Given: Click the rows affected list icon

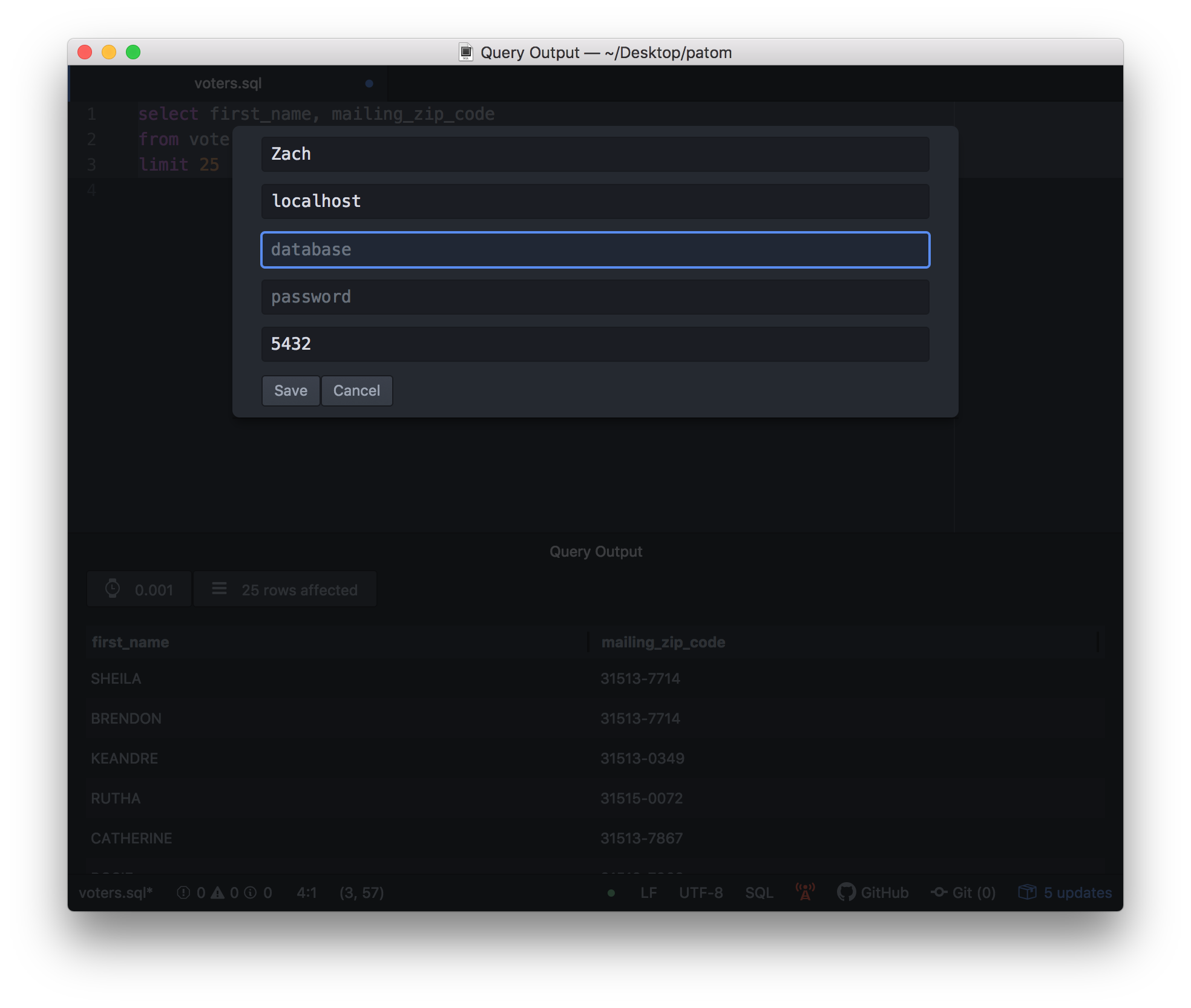Looking at the screenshot, I should pyautogui.click(x=219, y=589).
